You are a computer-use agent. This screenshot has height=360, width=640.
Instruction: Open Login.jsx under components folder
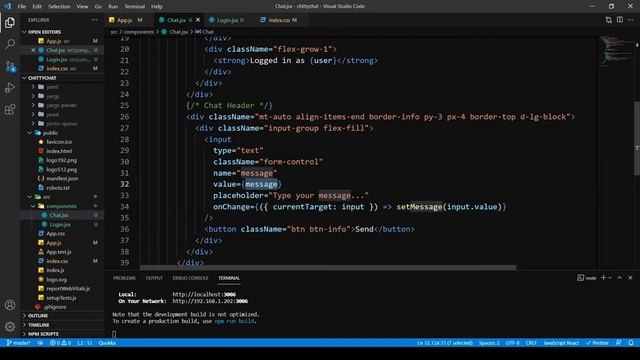60,224
